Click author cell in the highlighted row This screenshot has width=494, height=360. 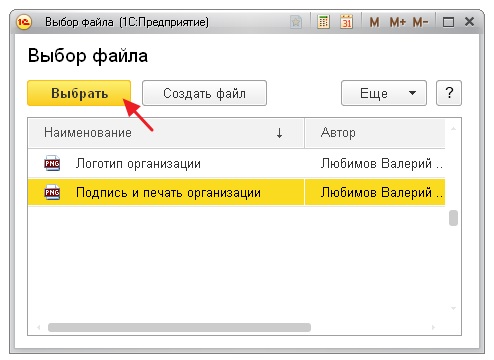coord(375,192)
